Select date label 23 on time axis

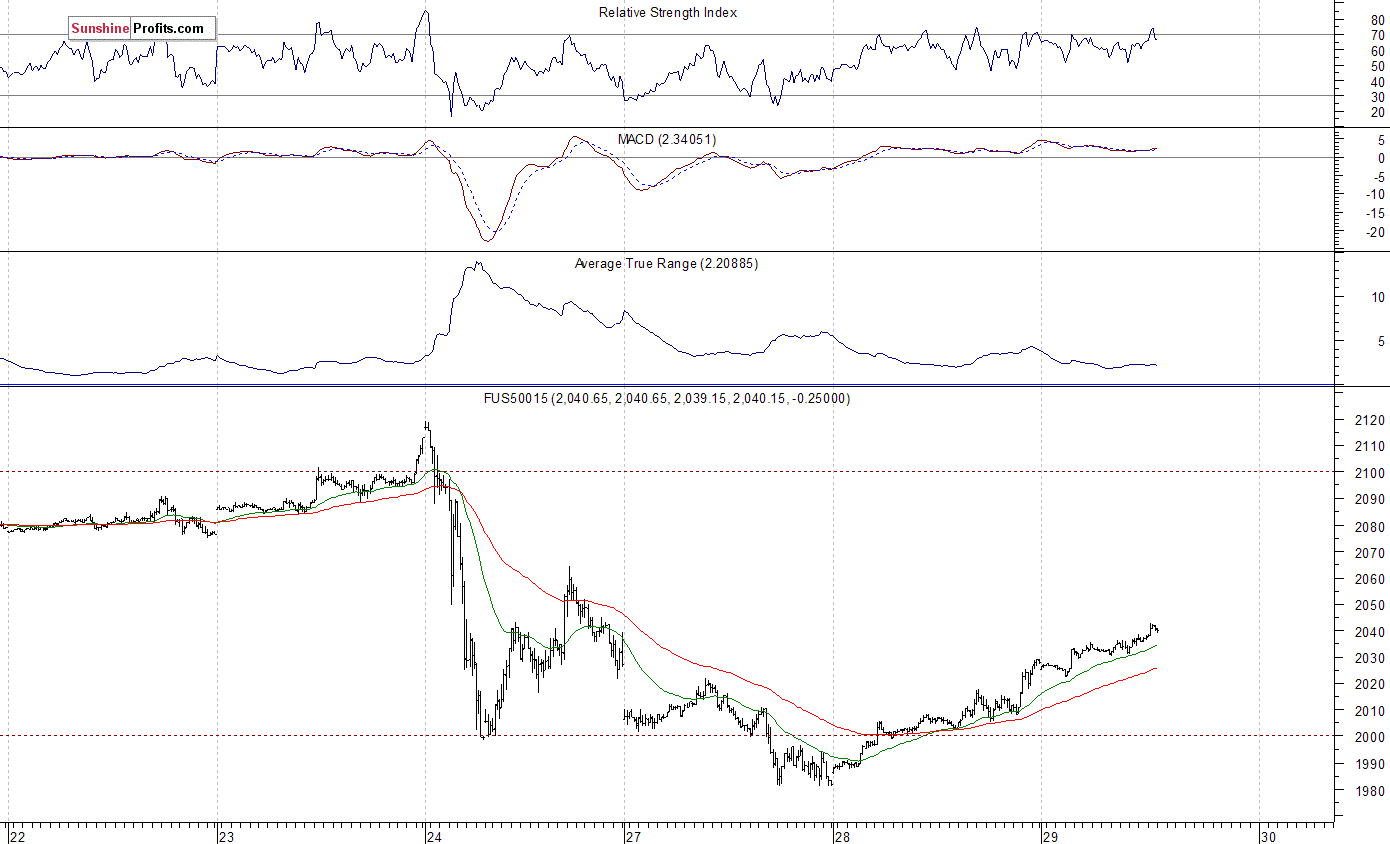pos(226,836)
